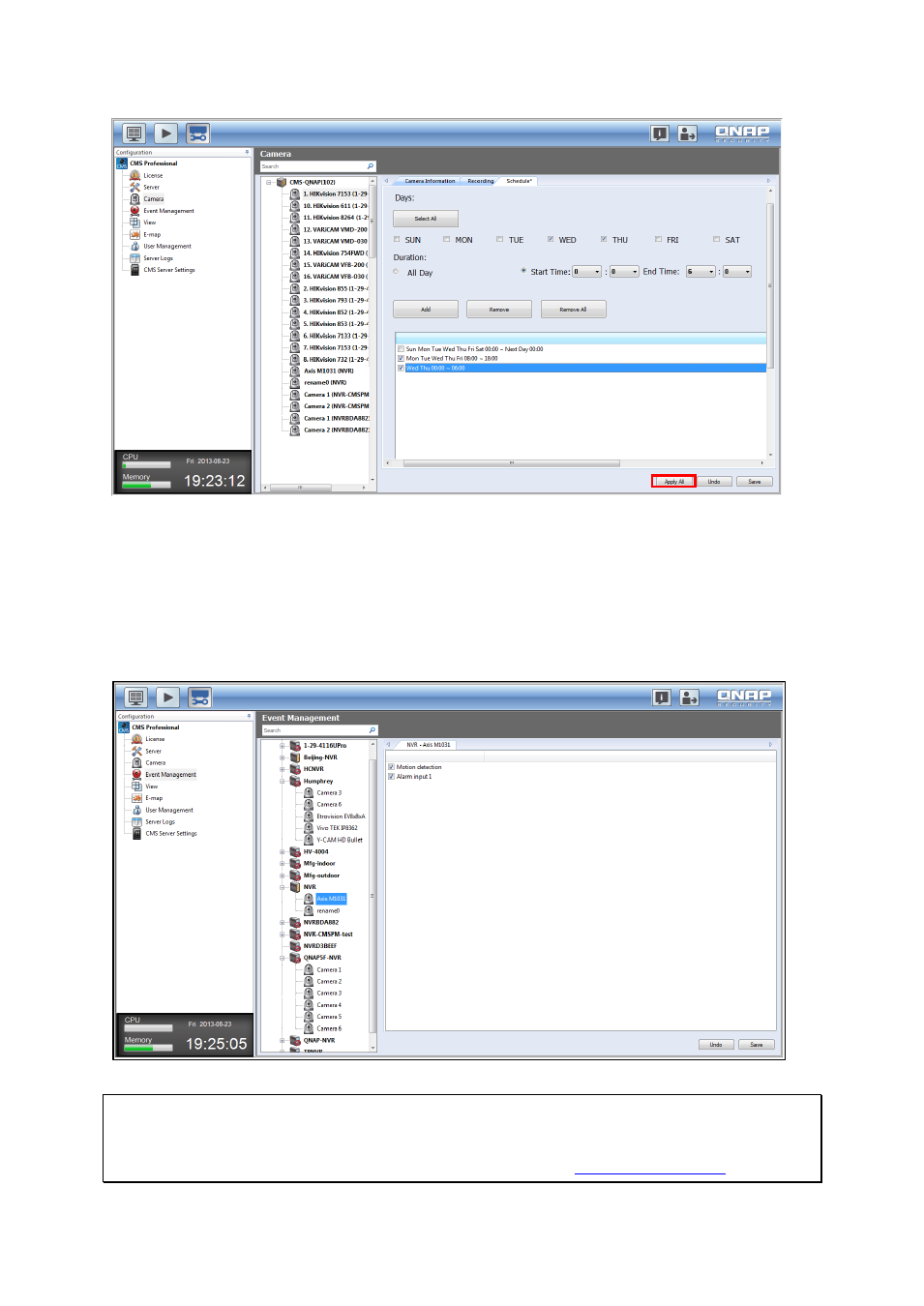
Task: Toggle Motion detection checkbox
Action: [x=391, y=767]
